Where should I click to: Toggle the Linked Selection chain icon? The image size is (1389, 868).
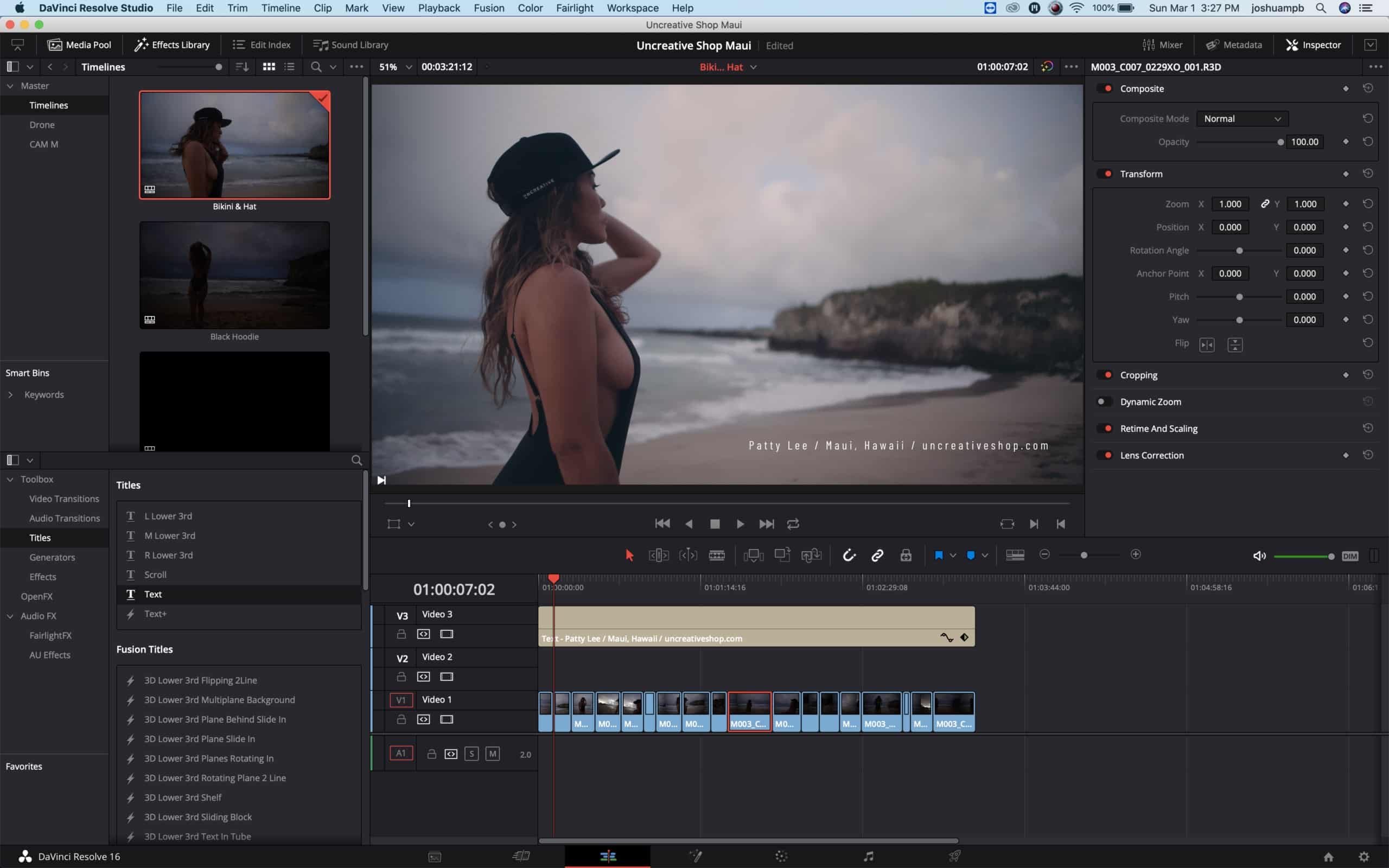click(x=877, y=555)
